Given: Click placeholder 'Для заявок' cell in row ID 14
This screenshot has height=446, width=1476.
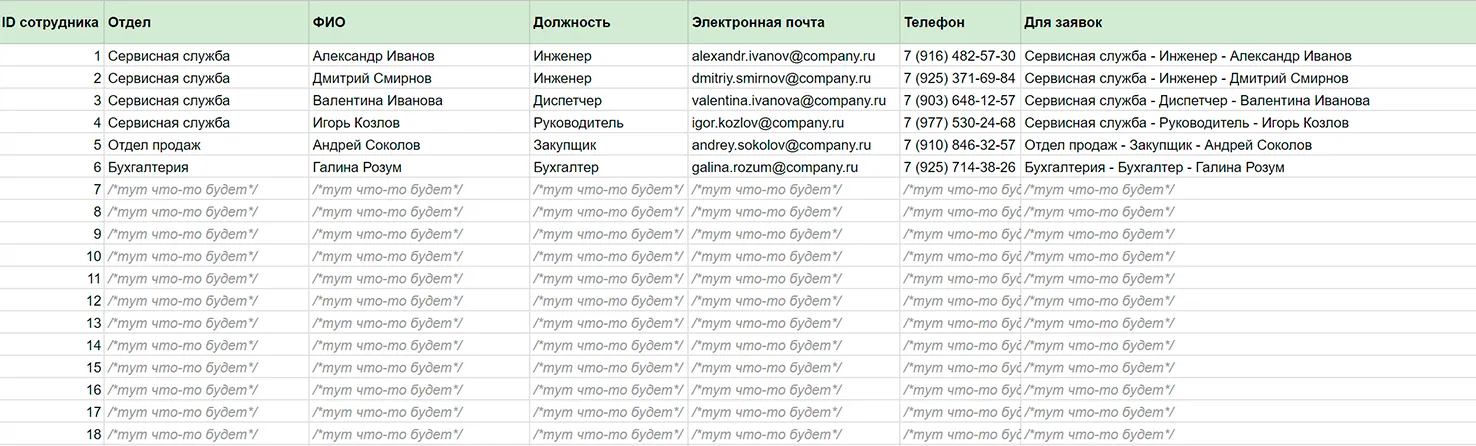Looking at the screenshot, I should [1248, 345].
